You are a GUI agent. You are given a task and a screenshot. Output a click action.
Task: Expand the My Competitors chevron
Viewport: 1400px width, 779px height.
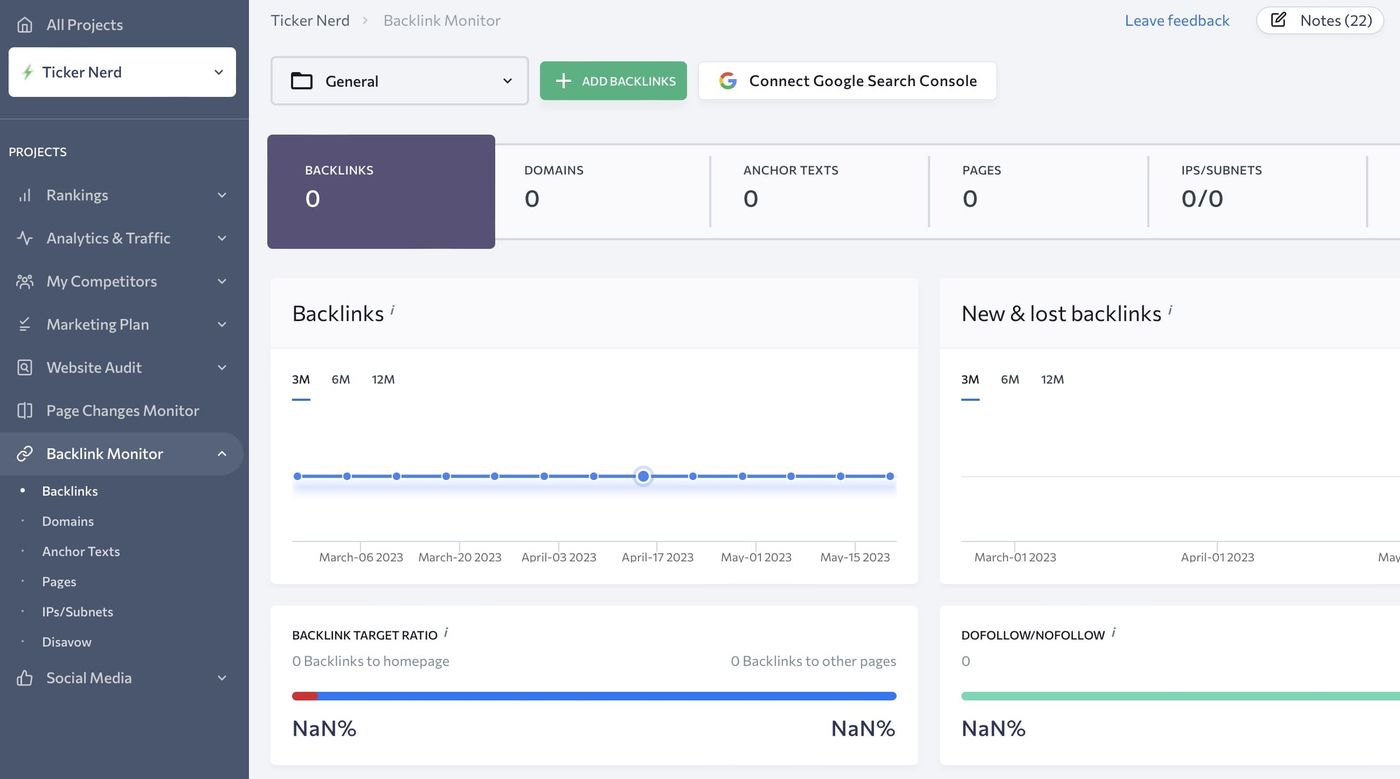coord(222,281)
